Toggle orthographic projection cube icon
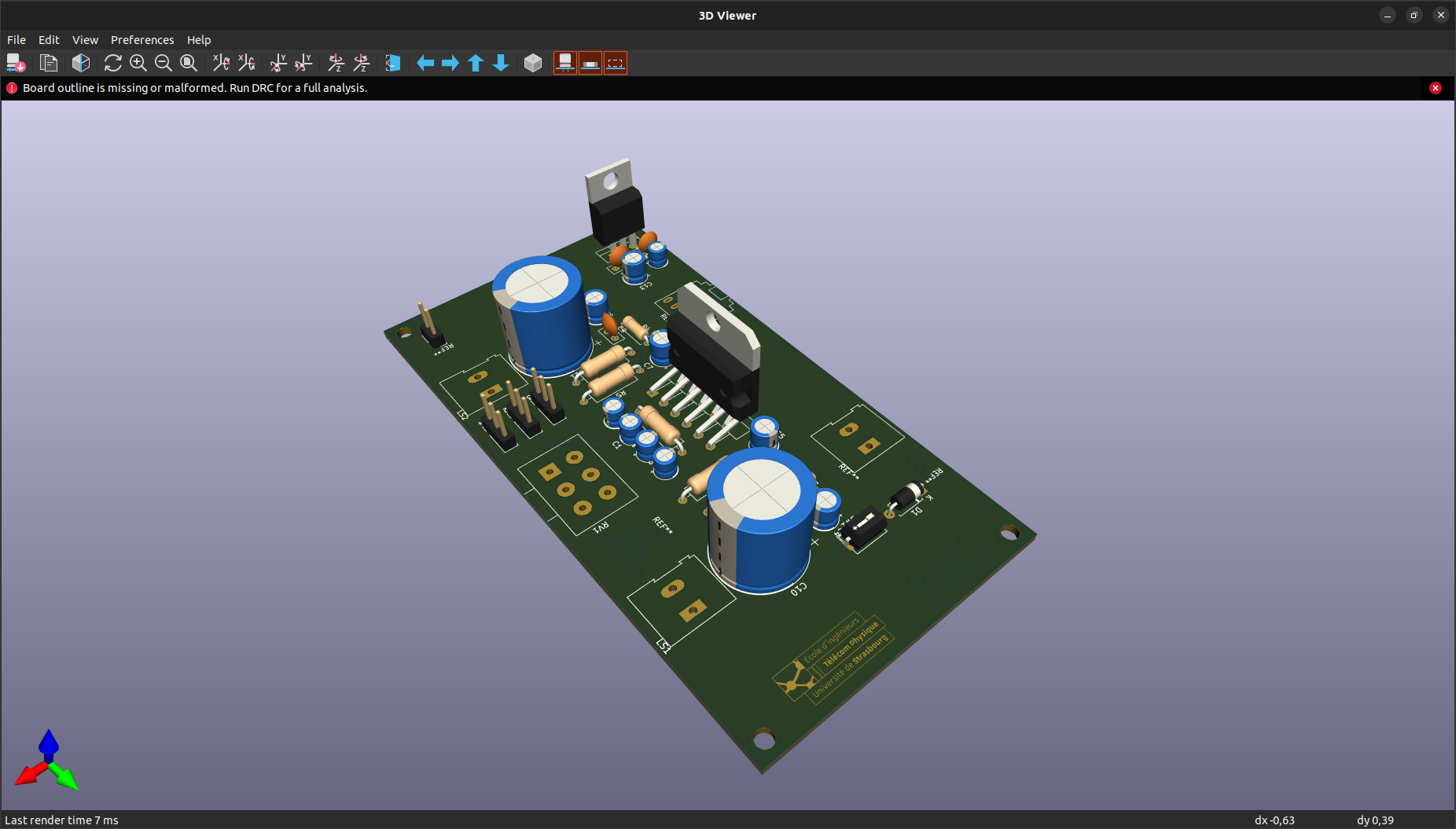 [x=533, y=63]
